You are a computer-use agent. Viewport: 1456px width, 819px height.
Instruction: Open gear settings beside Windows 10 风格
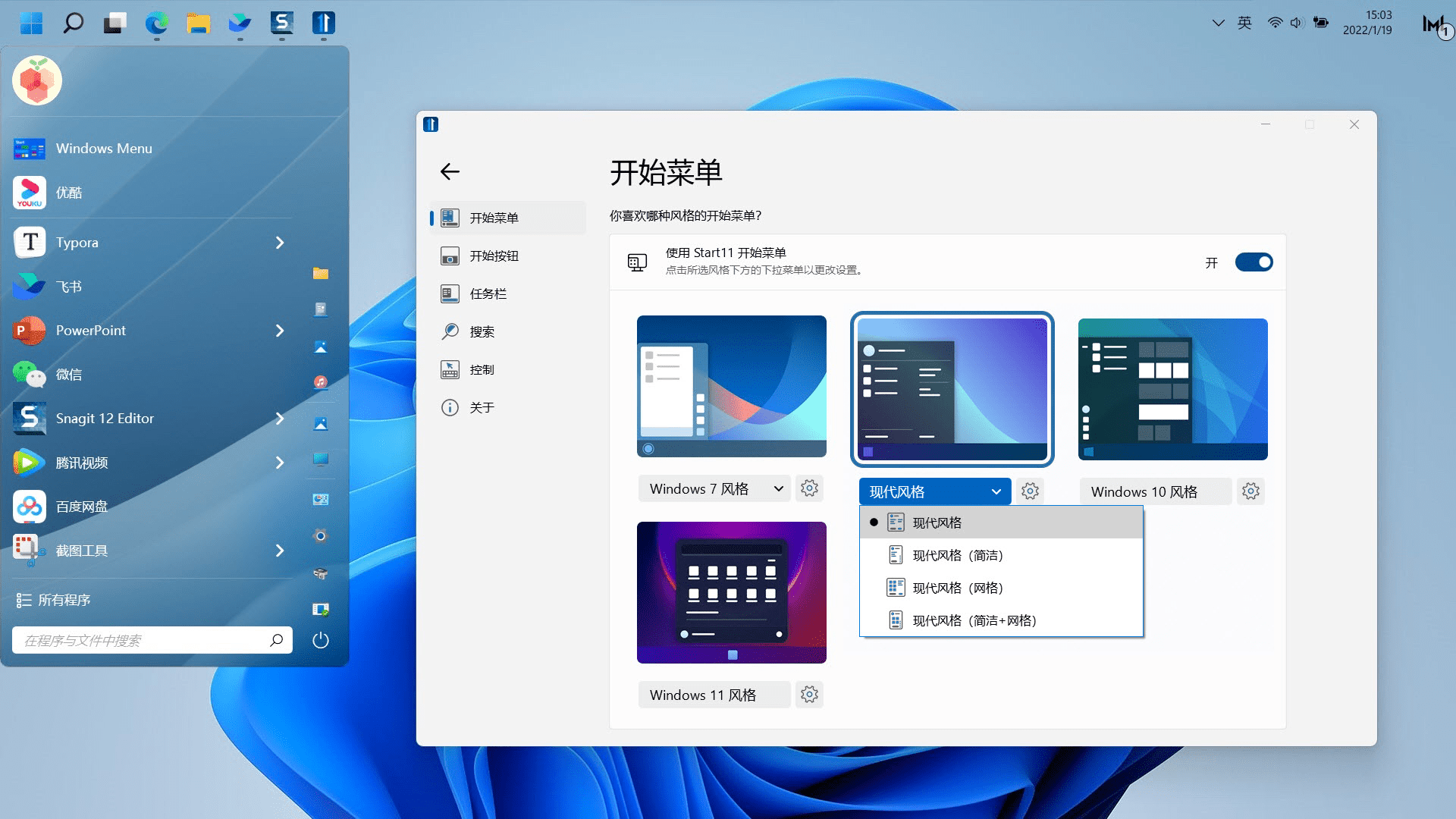click(1250, 491)
